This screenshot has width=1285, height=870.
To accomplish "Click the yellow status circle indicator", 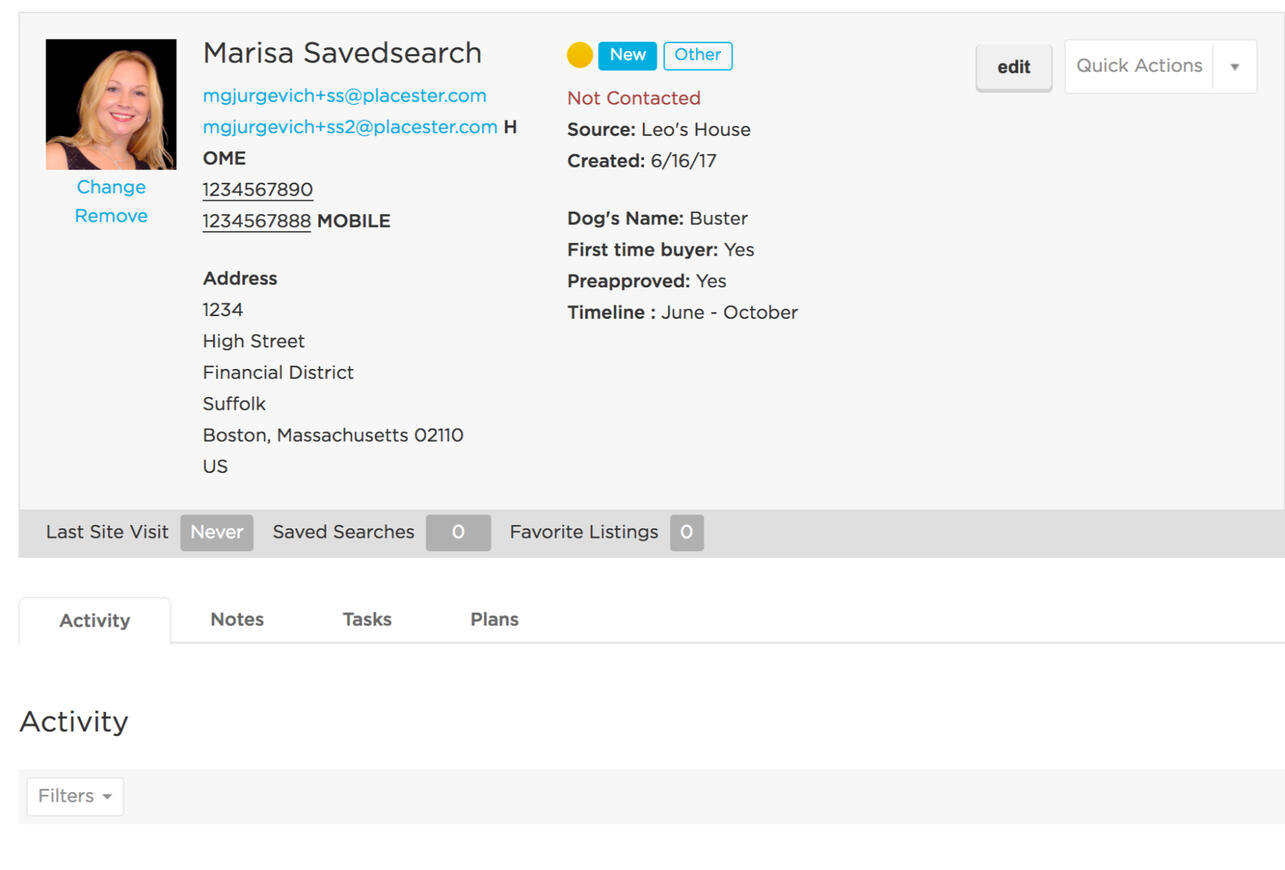I will (x=580, y=55).
